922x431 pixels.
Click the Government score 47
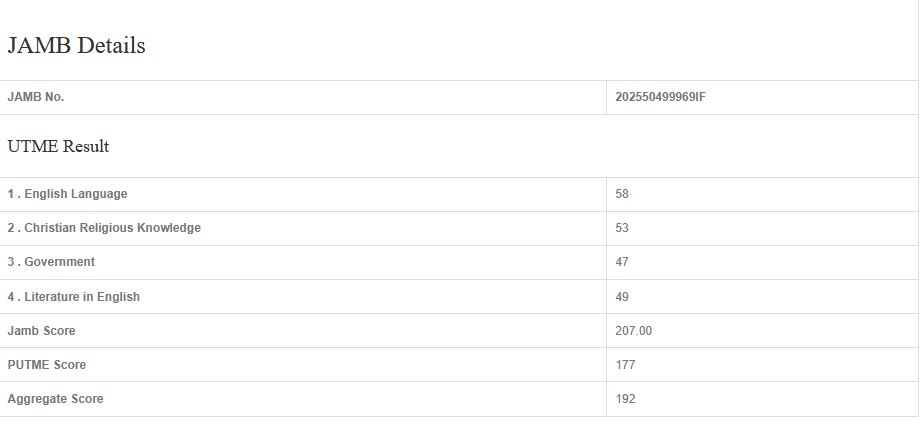click(x=622, y=262)
